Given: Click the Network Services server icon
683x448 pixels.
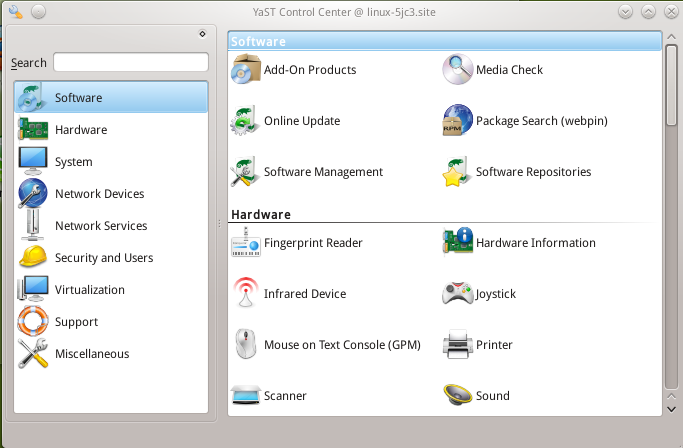Looking at the screenshot, I should [33, 225].
